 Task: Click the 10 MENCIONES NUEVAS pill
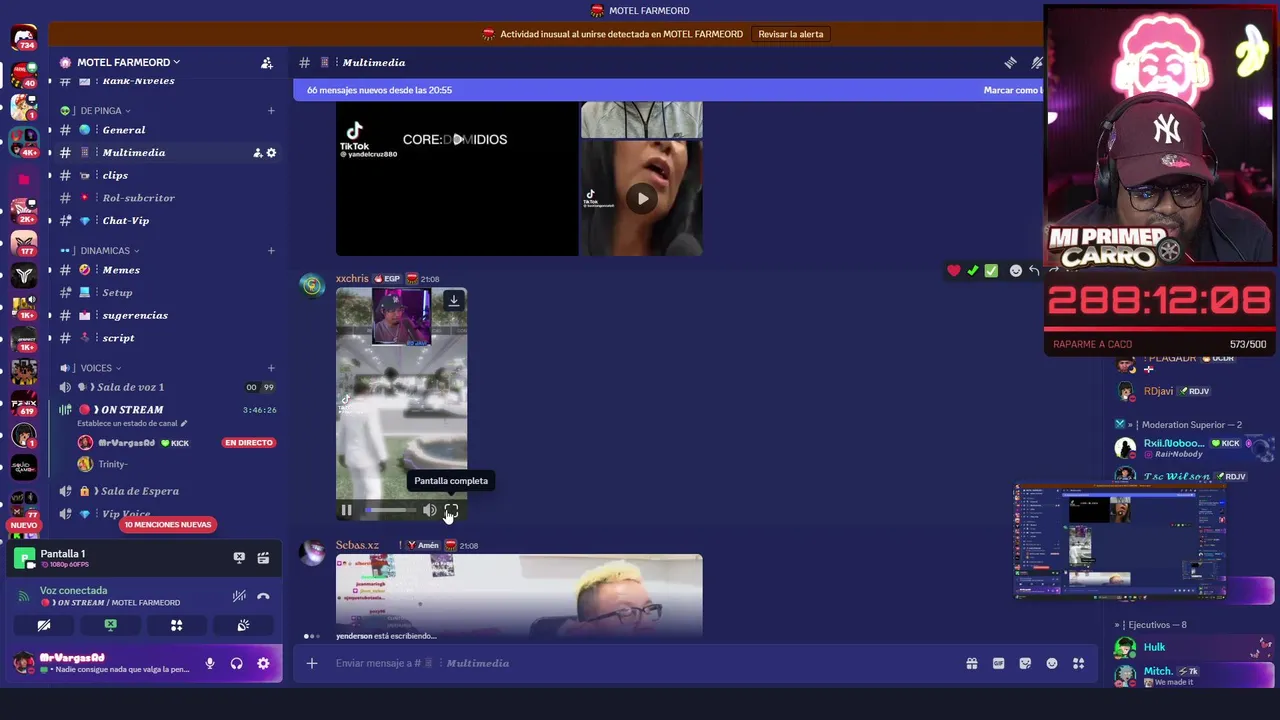tap(168, 524)
